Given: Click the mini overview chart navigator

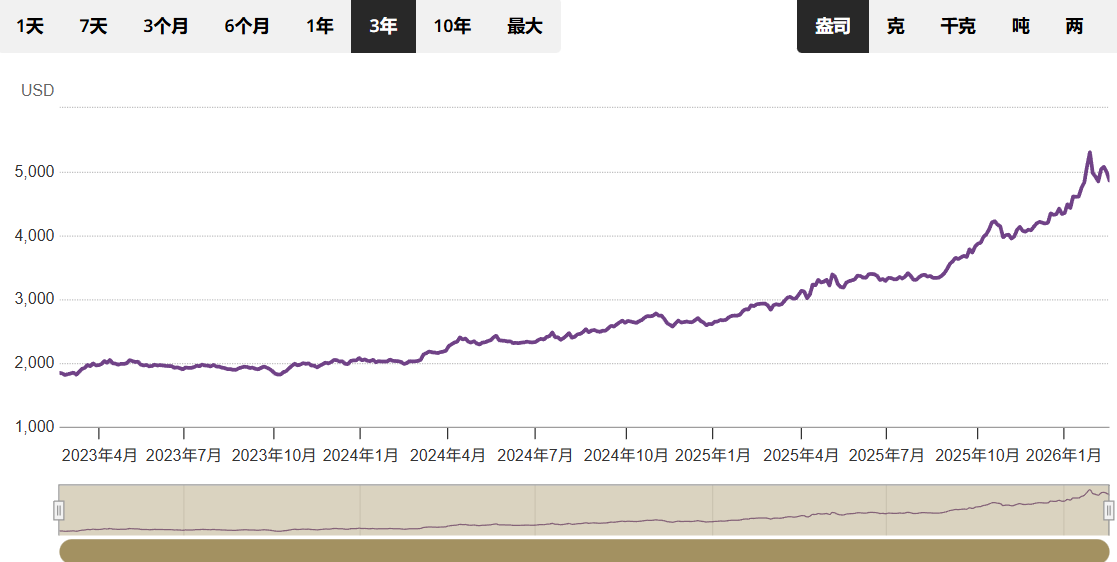Looking at the screenshot, I should pos(584,509).
